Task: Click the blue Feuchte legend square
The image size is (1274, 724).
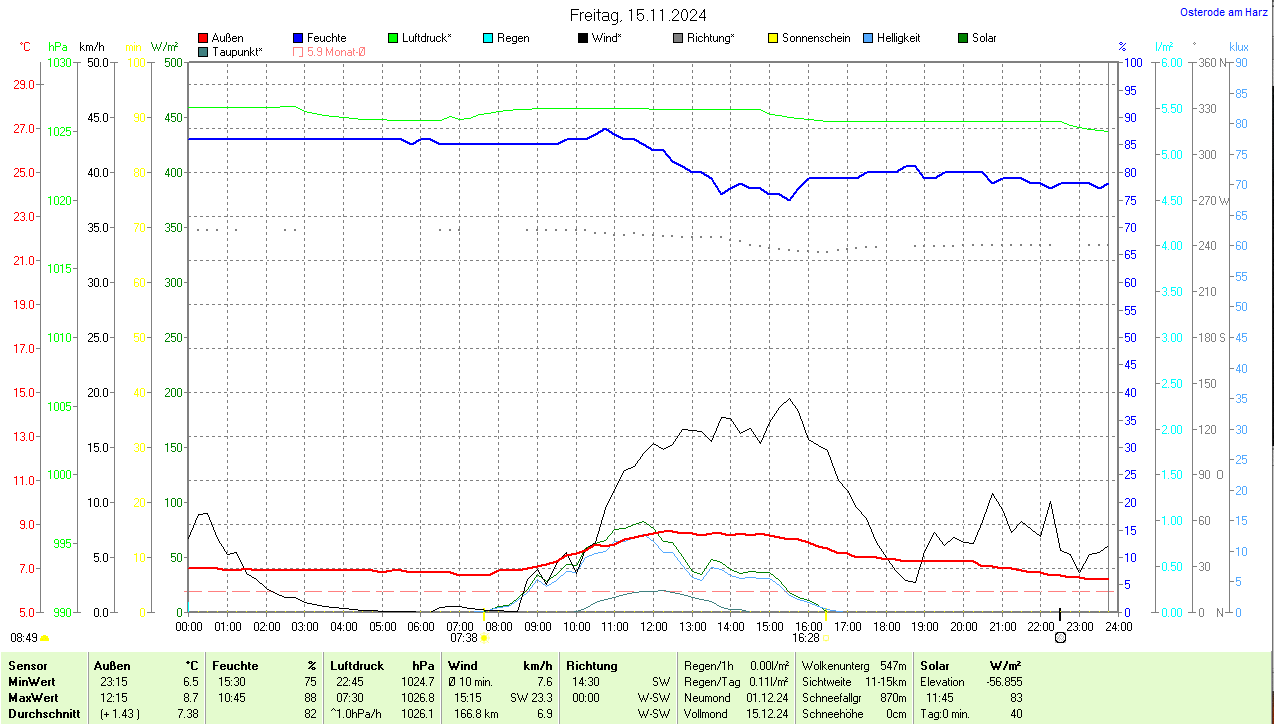Action: tap(298, 39)
